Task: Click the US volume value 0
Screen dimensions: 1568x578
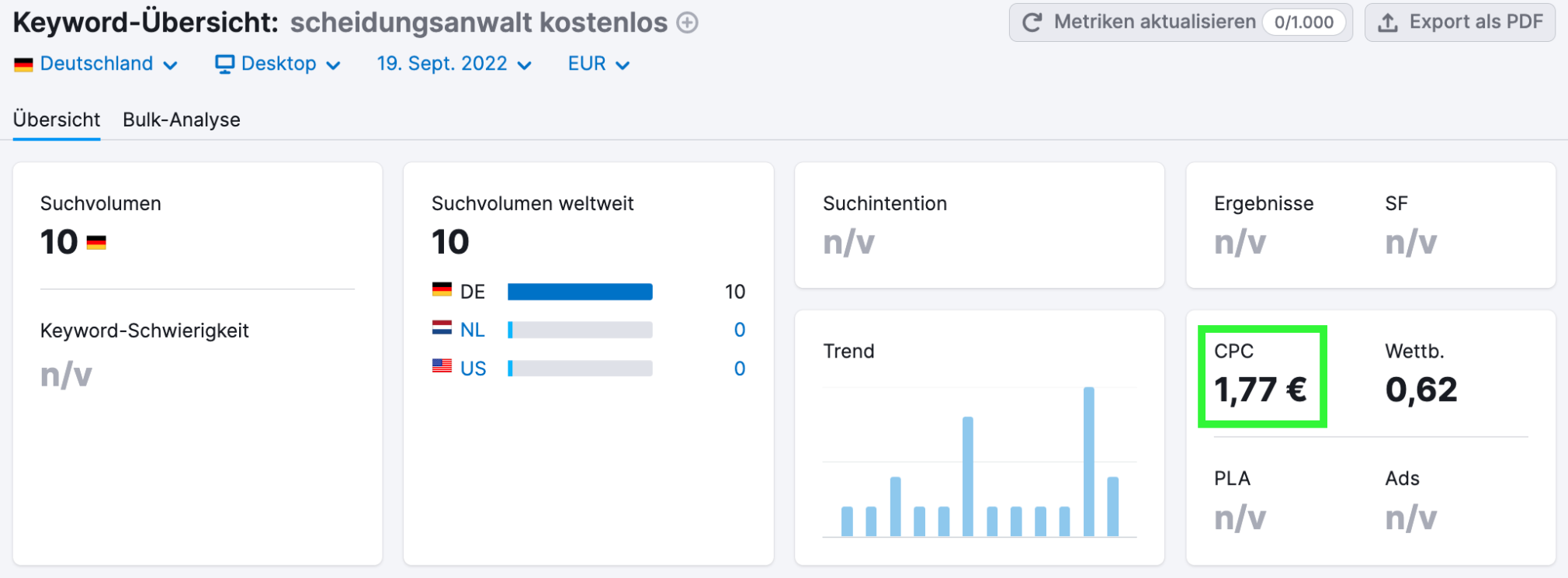Action: [x=740, y=369]
